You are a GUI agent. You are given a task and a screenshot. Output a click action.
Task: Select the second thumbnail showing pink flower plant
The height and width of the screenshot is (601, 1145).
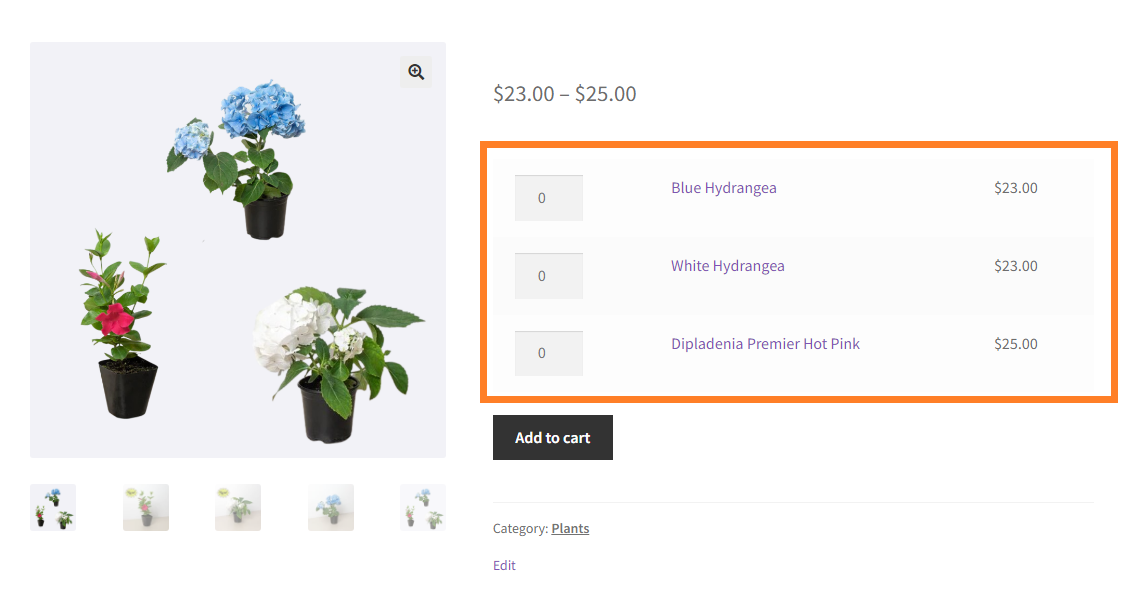[145, 508]
